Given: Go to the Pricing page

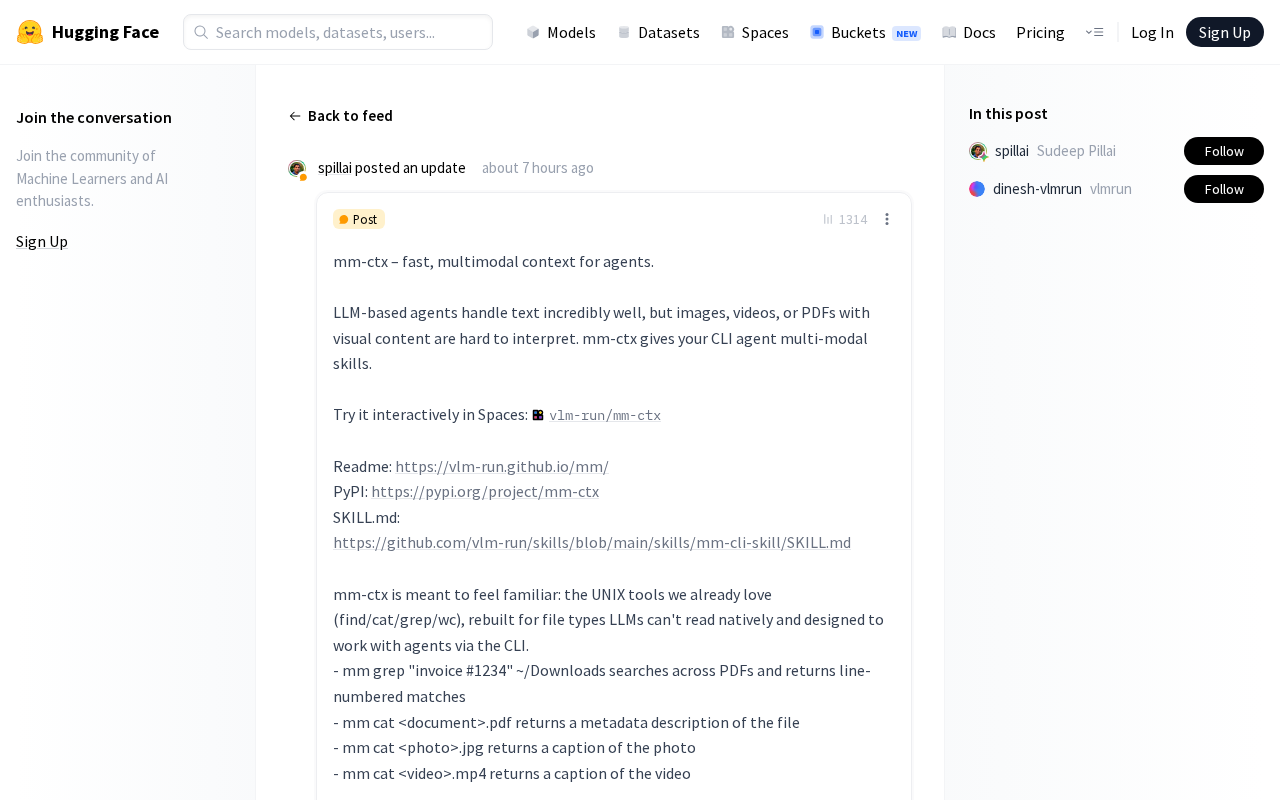Looking at the screenshot, I should tap(1040, 32).
